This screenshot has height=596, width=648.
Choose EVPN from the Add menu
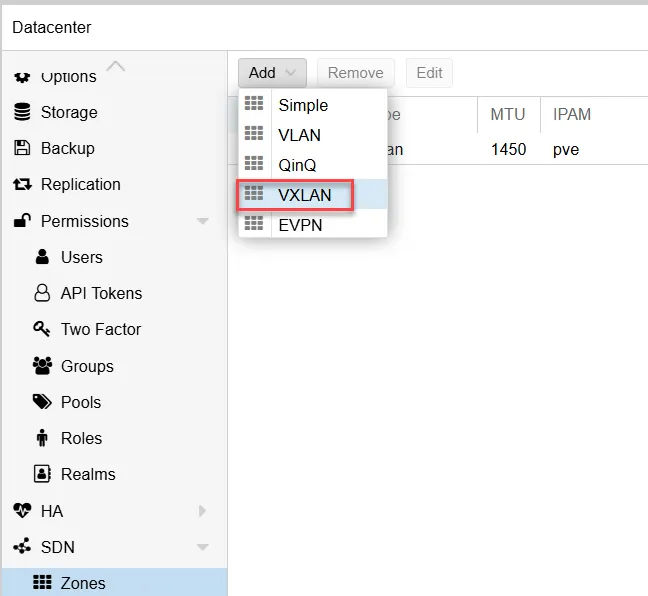[313, 225]
